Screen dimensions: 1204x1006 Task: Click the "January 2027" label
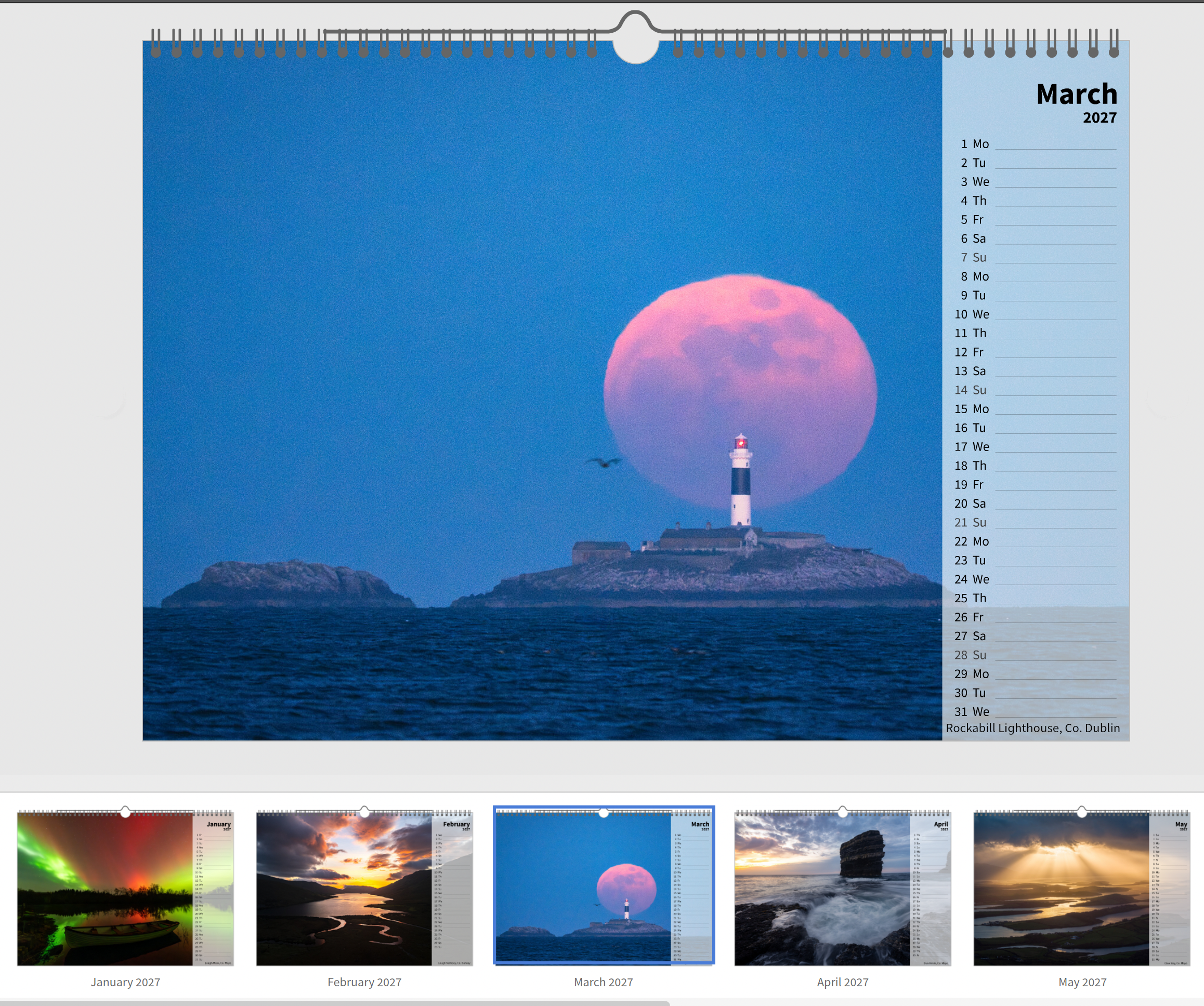[125, 982]
